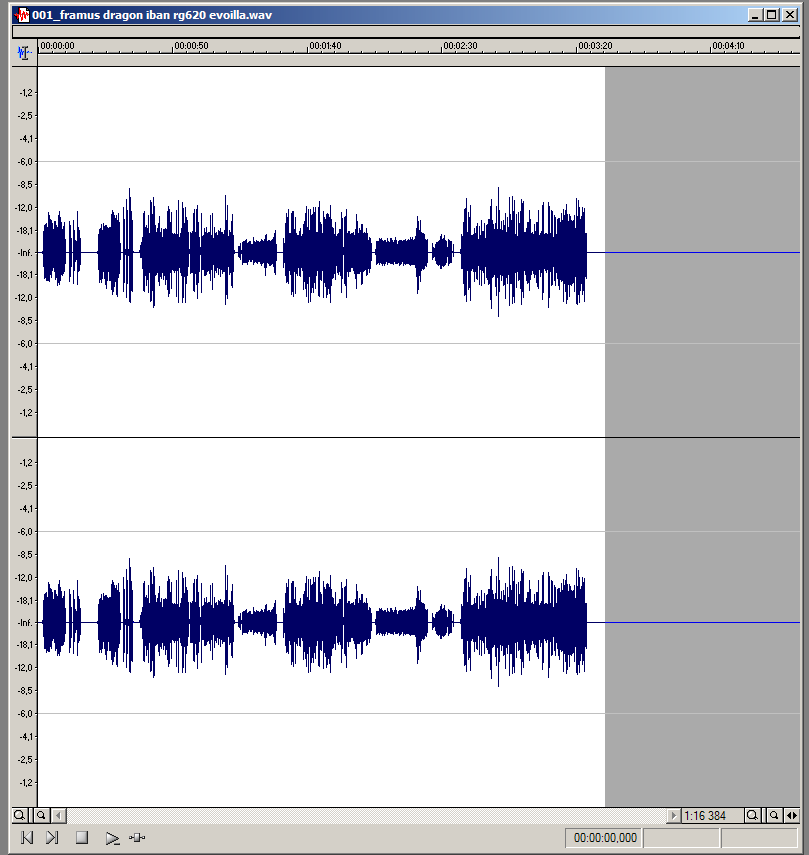Click time ruler at 00:03:20
The height and width of the screenshot is (855, 809).
coord(595,46)
